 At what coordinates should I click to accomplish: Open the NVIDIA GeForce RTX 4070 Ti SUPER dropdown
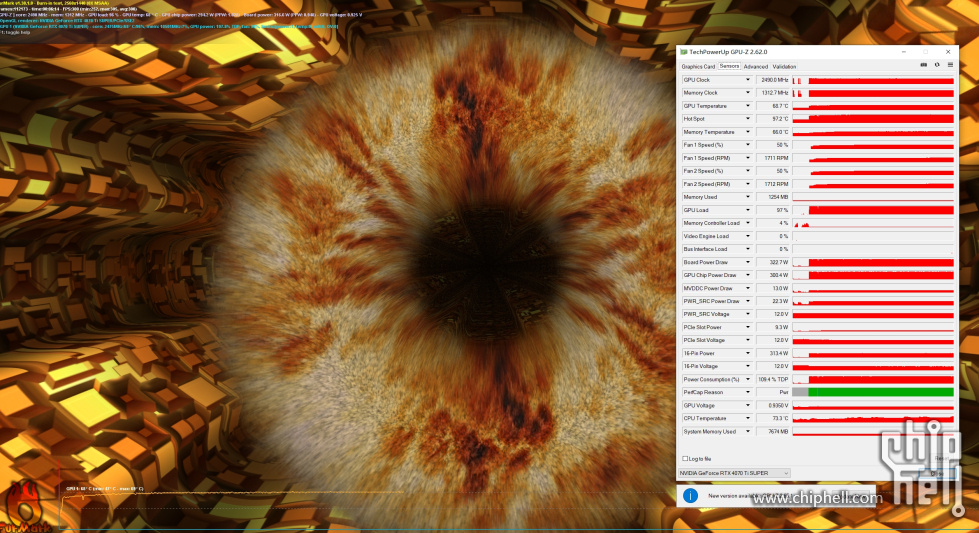(734, 473)
